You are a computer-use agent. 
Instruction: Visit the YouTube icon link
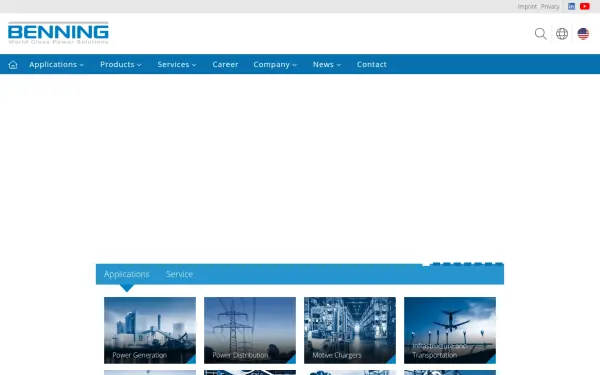coord(585,6)
